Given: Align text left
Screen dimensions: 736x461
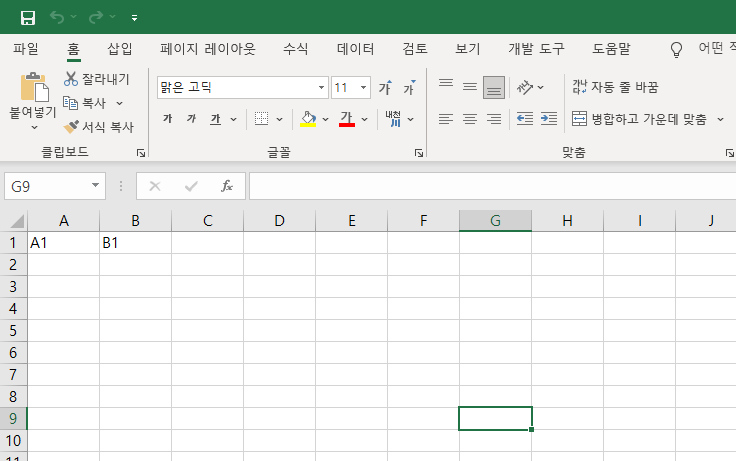Looking at the screenshot, I should [446, 119].
